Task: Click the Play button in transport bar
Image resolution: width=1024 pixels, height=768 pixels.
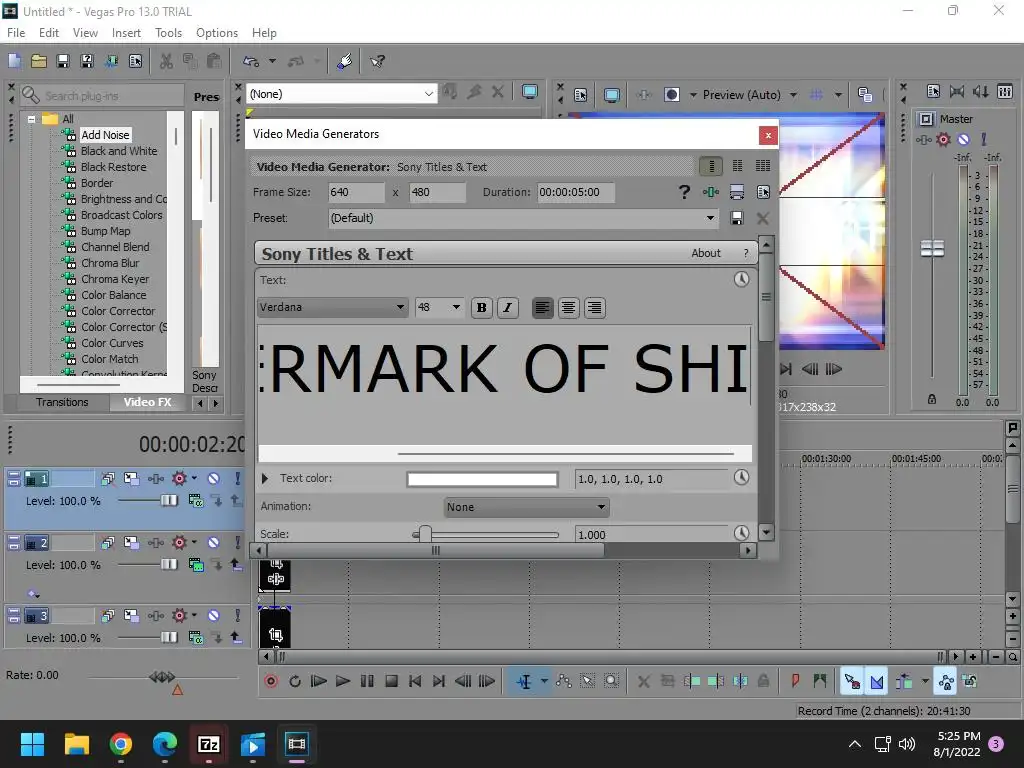Action: tap(343, 681)
